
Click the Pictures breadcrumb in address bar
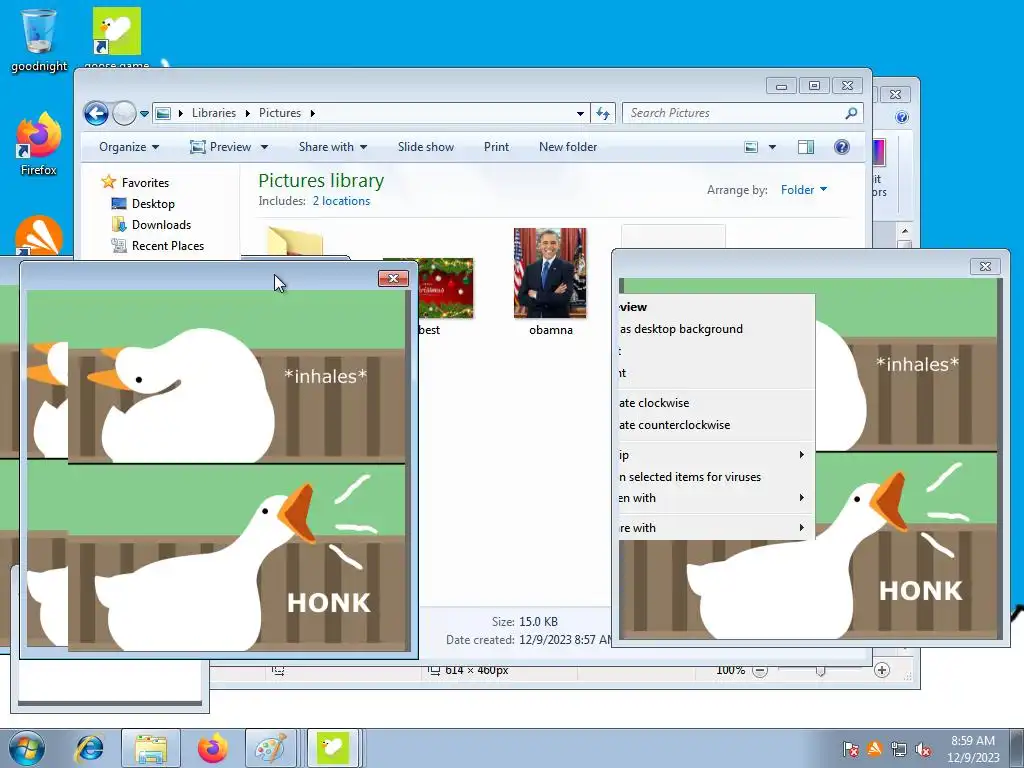[x=280, y=113]
